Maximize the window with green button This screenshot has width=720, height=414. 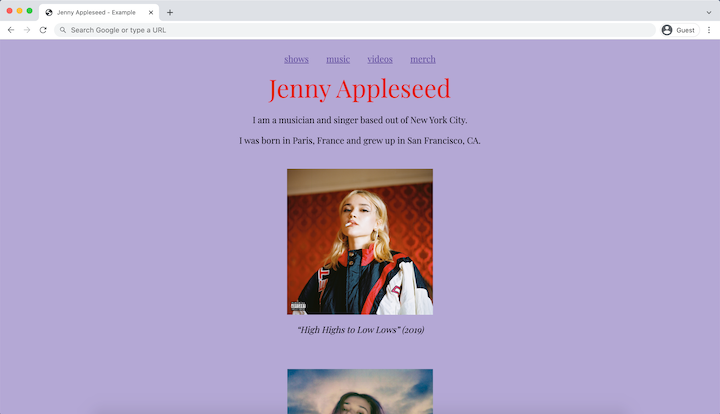[x=29, y=11]
